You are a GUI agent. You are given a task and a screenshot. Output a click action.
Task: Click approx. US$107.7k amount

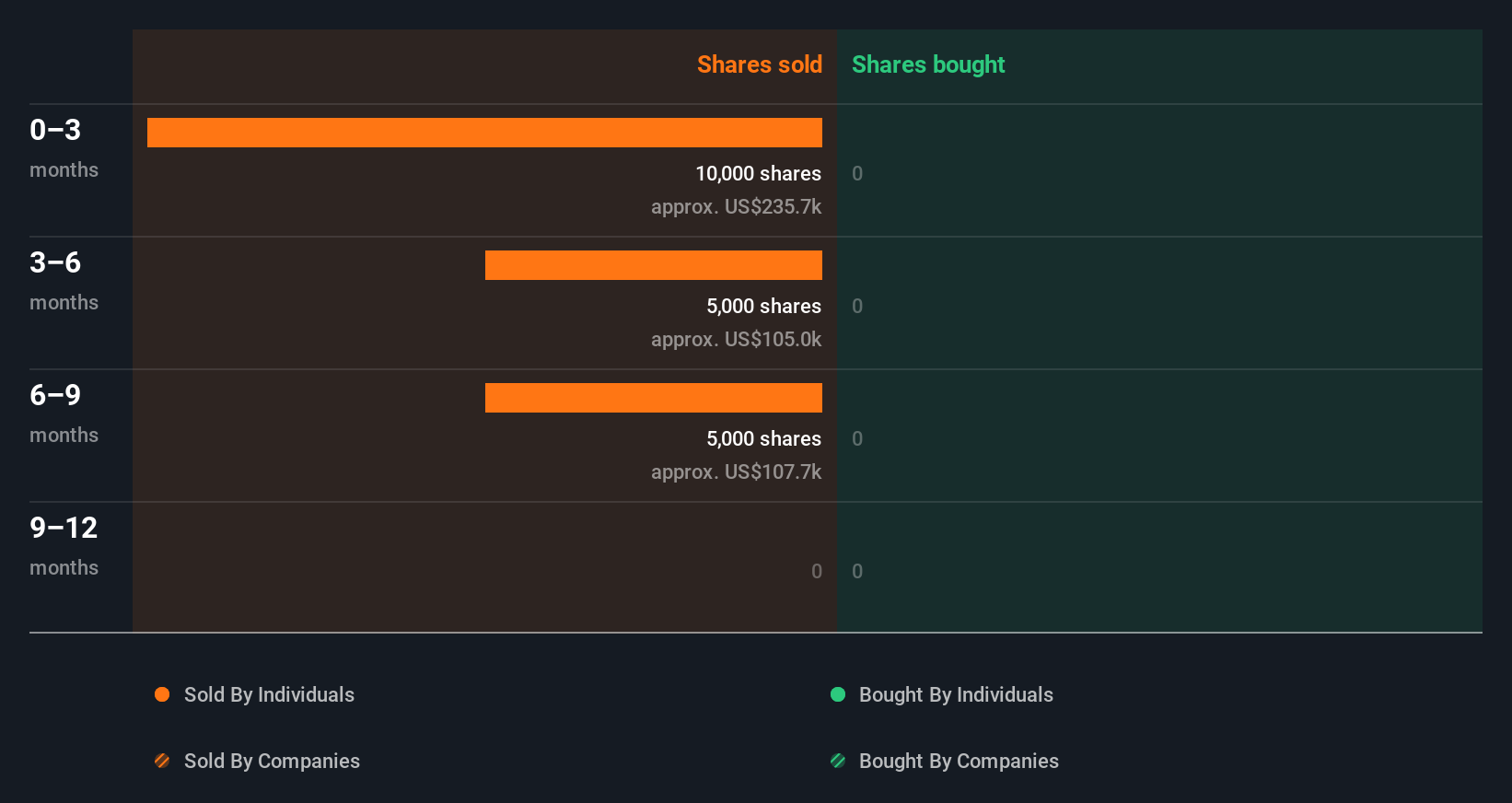click(x=736, y=472)
